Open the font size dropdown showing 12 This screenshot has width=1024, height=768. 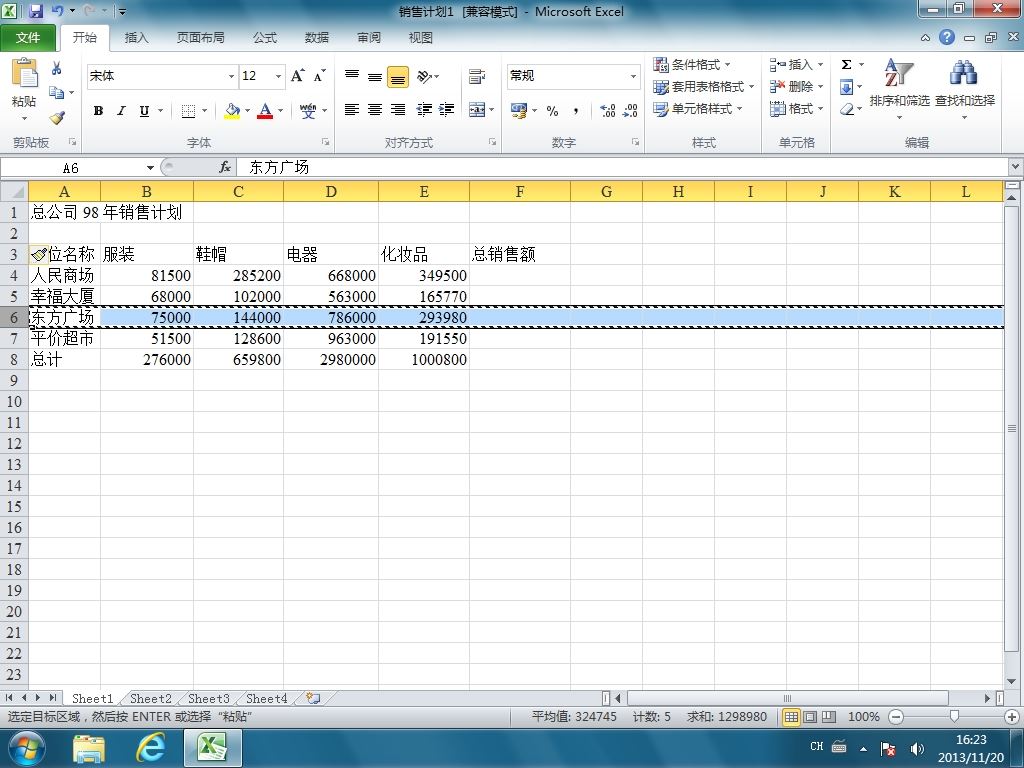[278, 76]
